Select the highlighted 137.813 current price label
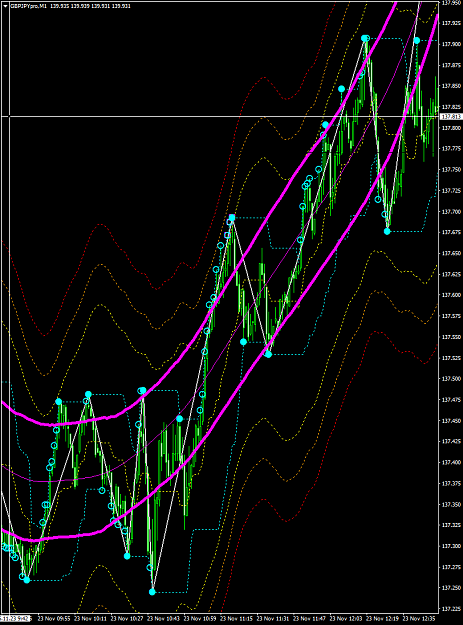The image size is (463, 625). [x=451, y=116]
